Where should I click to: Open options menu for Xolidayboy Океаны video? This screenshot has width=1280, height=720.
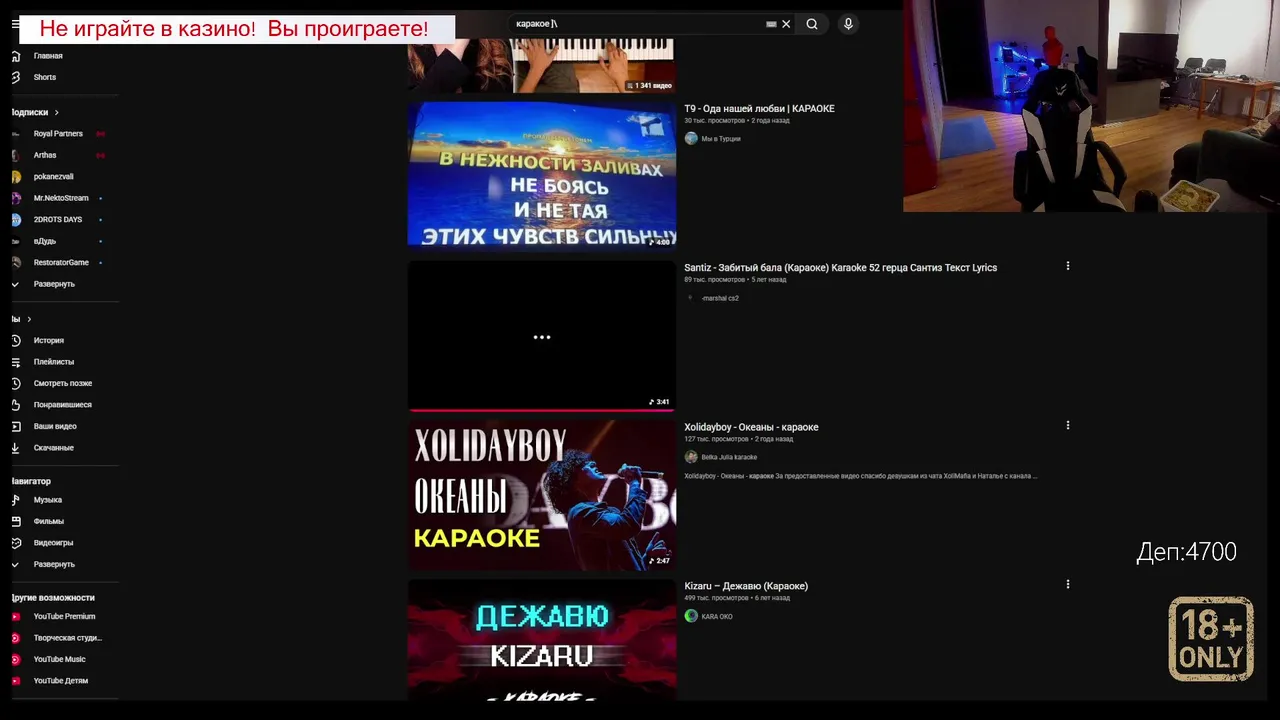pyautogui.click(x=1068, y=425)
